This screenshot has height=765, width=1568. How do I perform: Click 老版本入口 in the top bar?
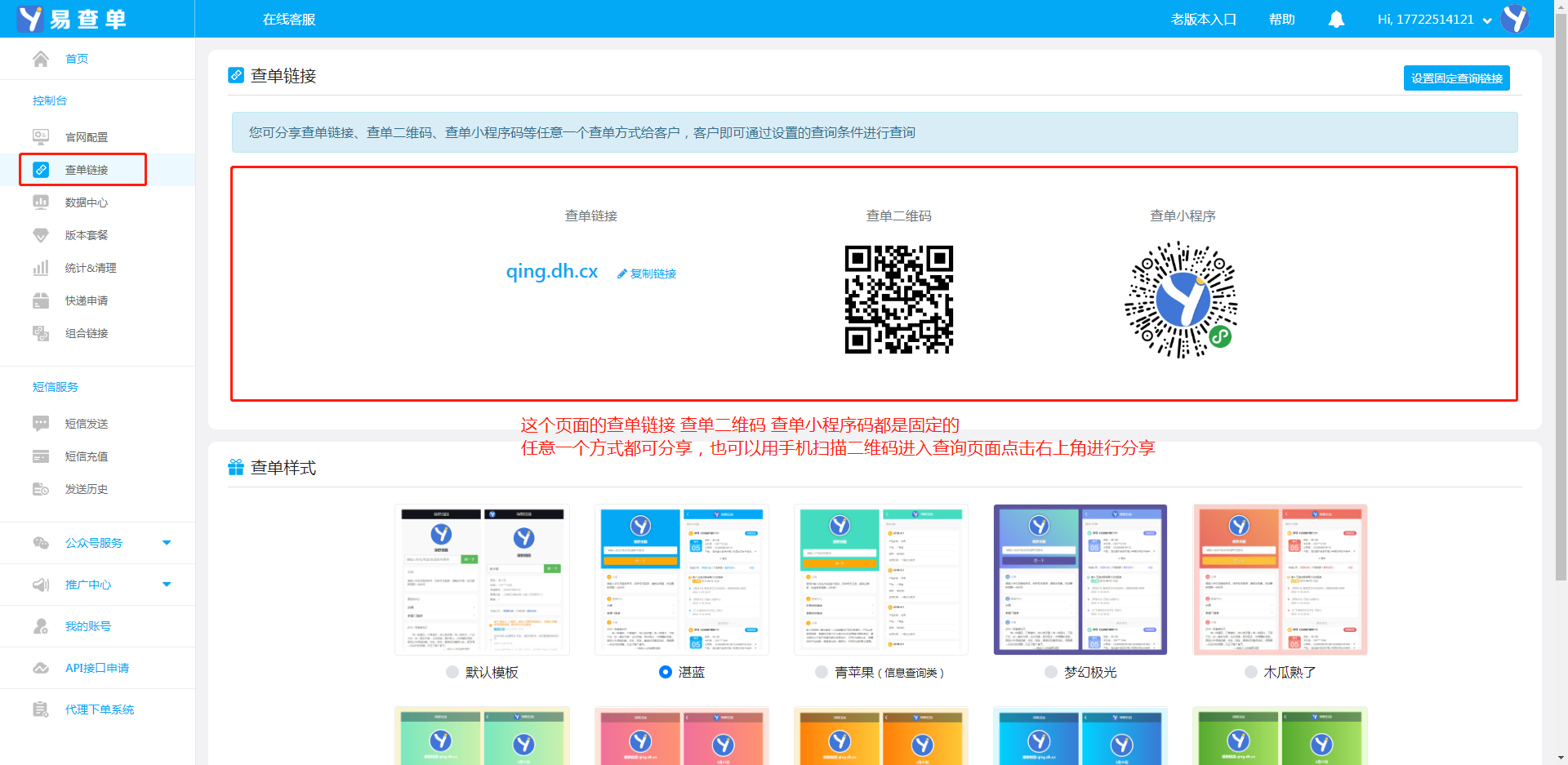click(x=1204, y=20)
